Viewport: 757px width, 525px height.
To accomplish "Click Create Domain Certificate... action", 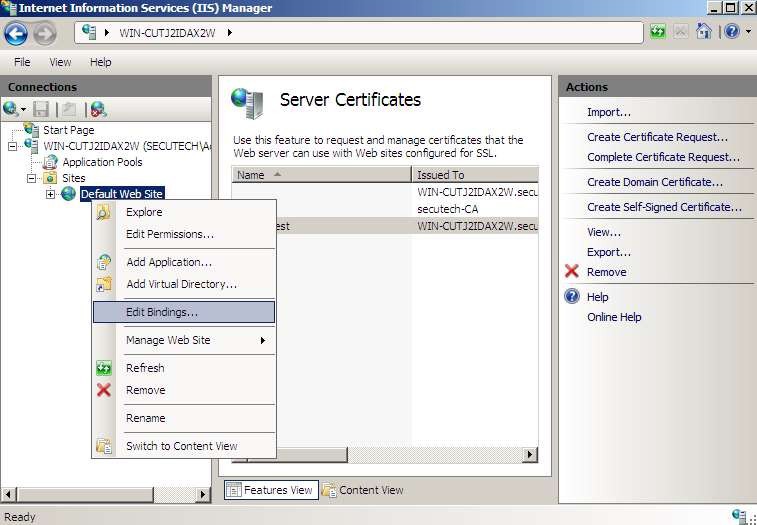I will coord(655,182).
